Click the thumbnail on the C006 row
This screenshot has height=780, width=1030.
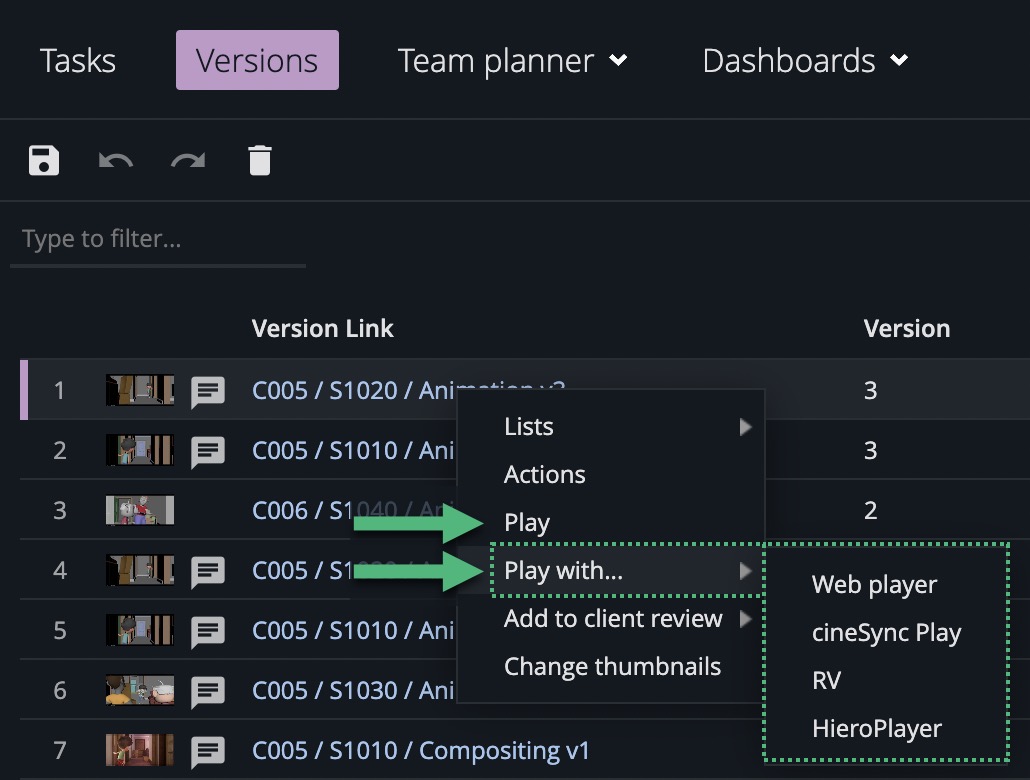tap(139, 511)
